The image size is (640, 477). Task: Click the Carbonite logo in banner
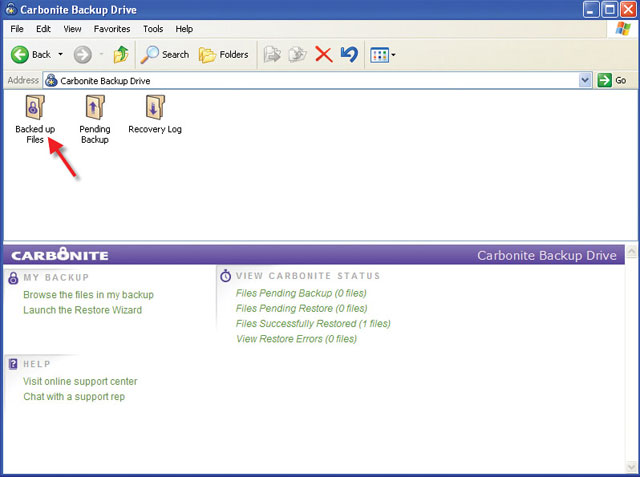[x=60, y=254]
